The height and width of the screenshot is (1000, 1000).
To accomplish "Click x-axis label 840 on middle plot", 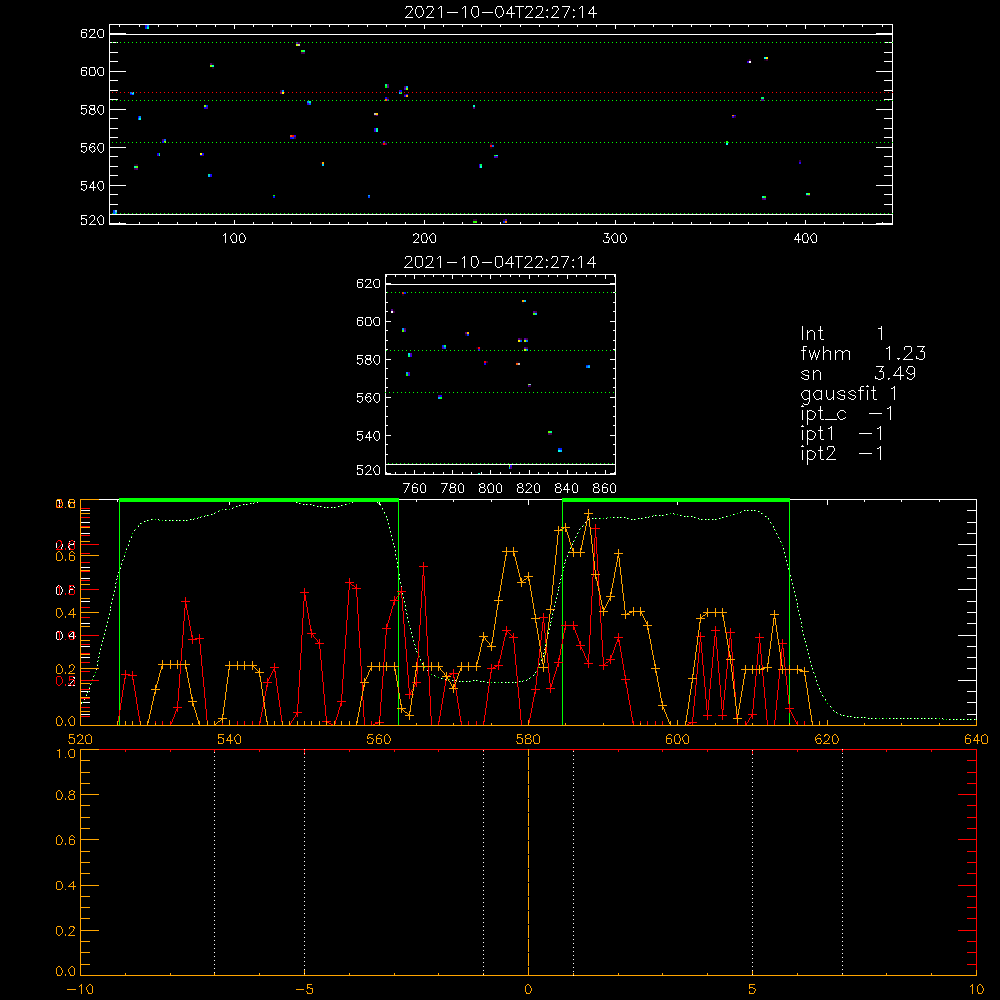I will 566,489.
